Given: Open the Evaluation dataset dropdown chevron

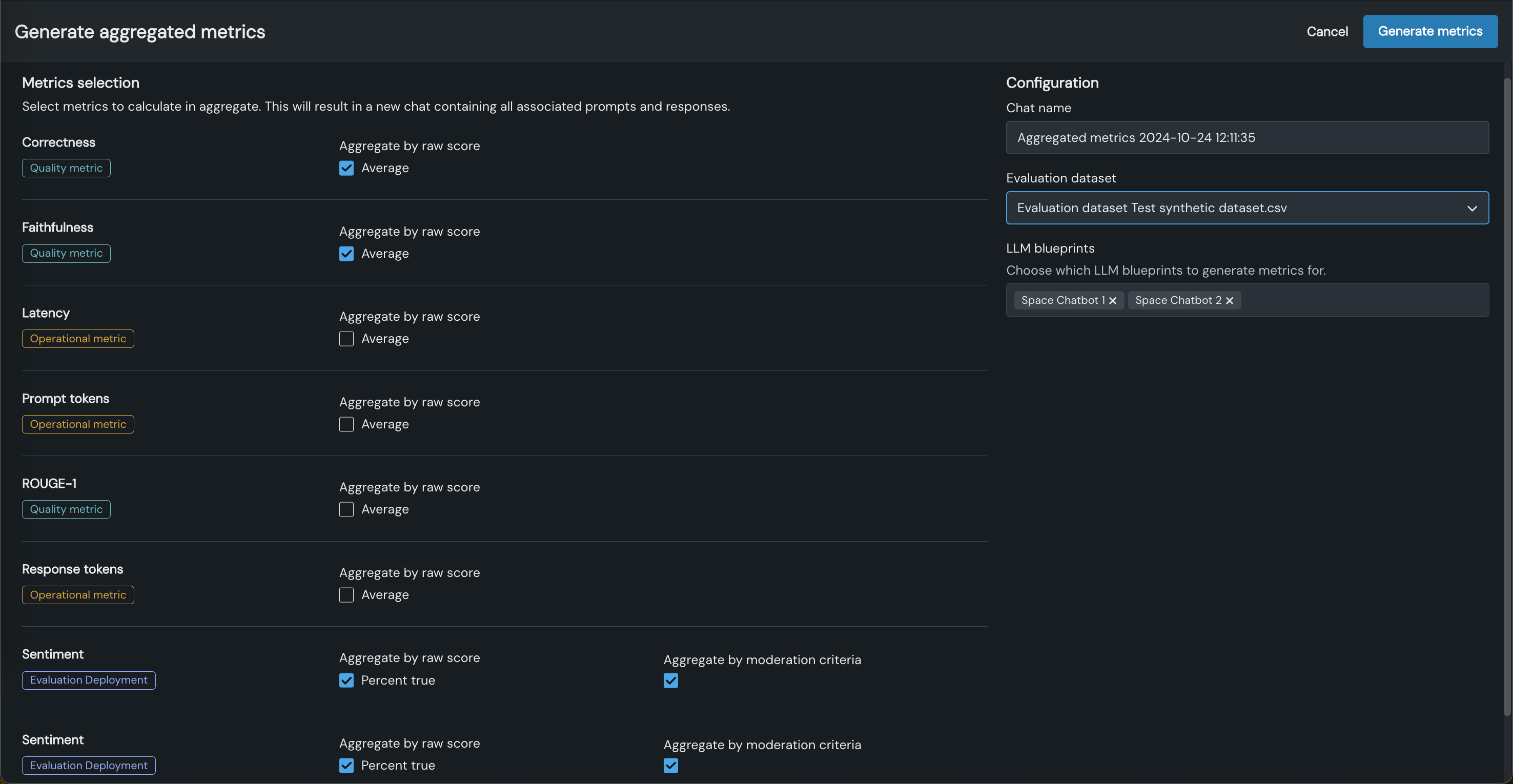Looking at the screenshot, I should pos(1472,209).
